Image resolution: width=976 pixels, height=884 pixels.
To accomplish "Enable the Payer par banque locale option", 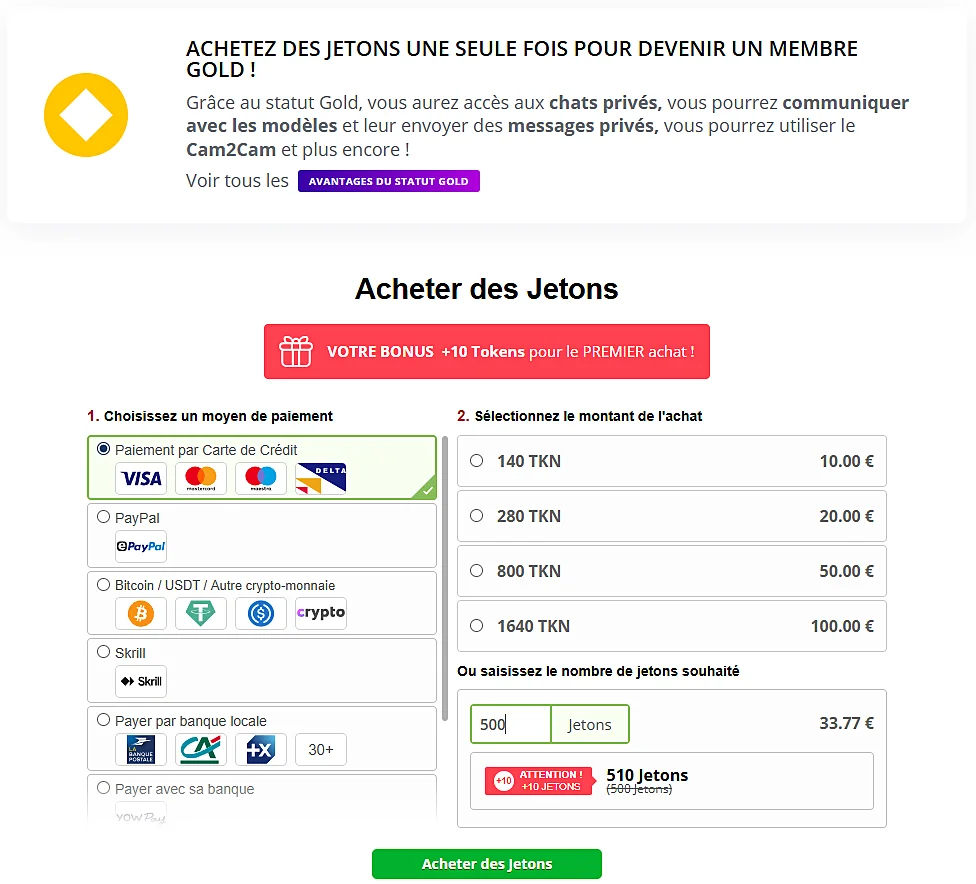I will click(x=103, y=720).
